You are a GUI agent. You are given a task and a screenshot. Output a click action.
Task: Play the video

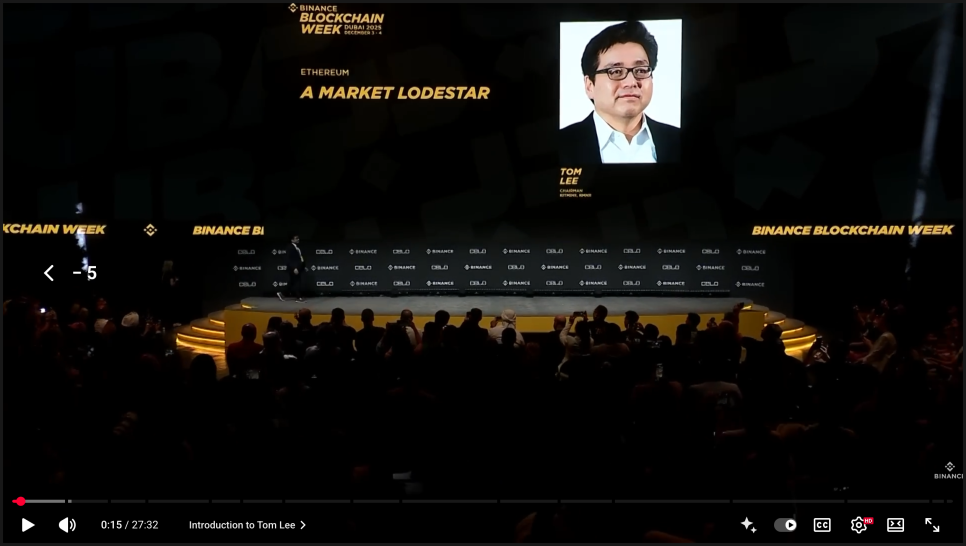pyautogui.click(x=28, y=525)
